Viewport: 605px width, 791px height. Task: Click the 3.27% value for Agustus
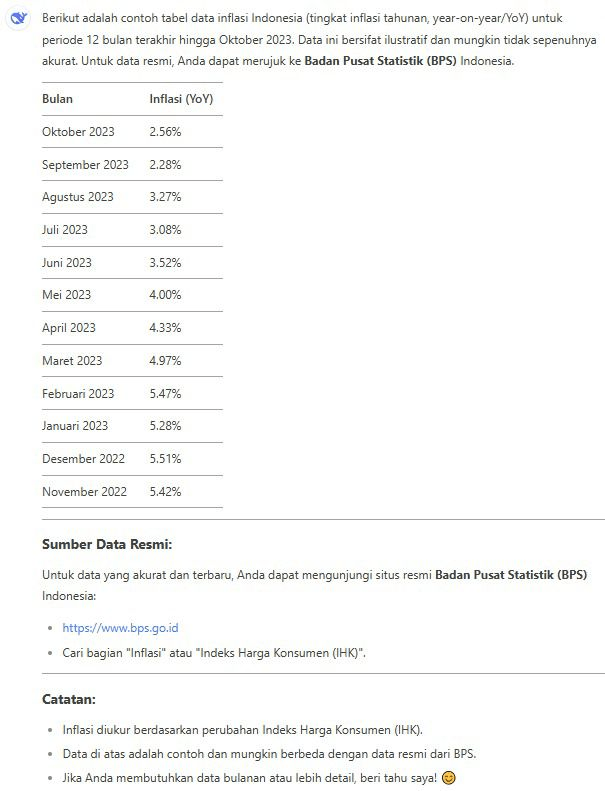tap(165, 197)
